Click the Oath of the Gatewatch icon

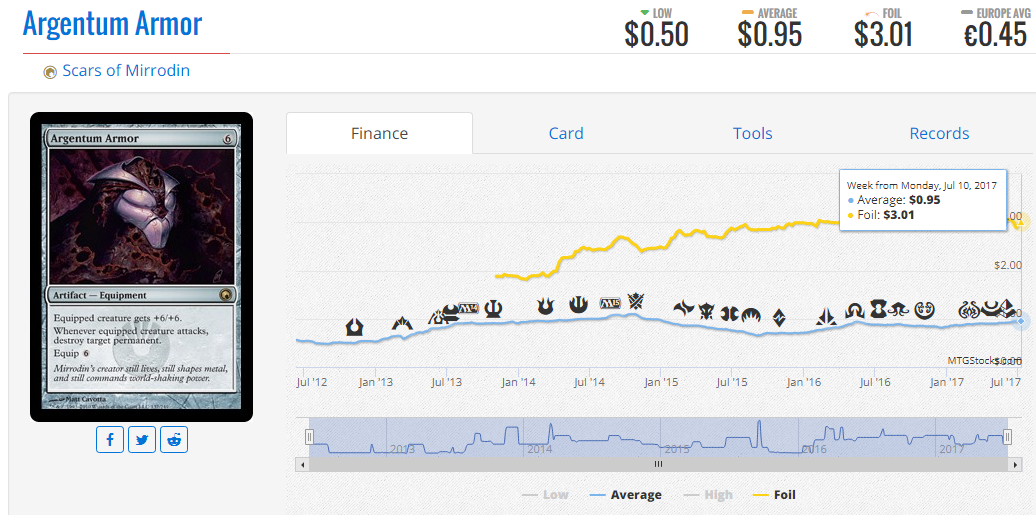pos(827,316)
